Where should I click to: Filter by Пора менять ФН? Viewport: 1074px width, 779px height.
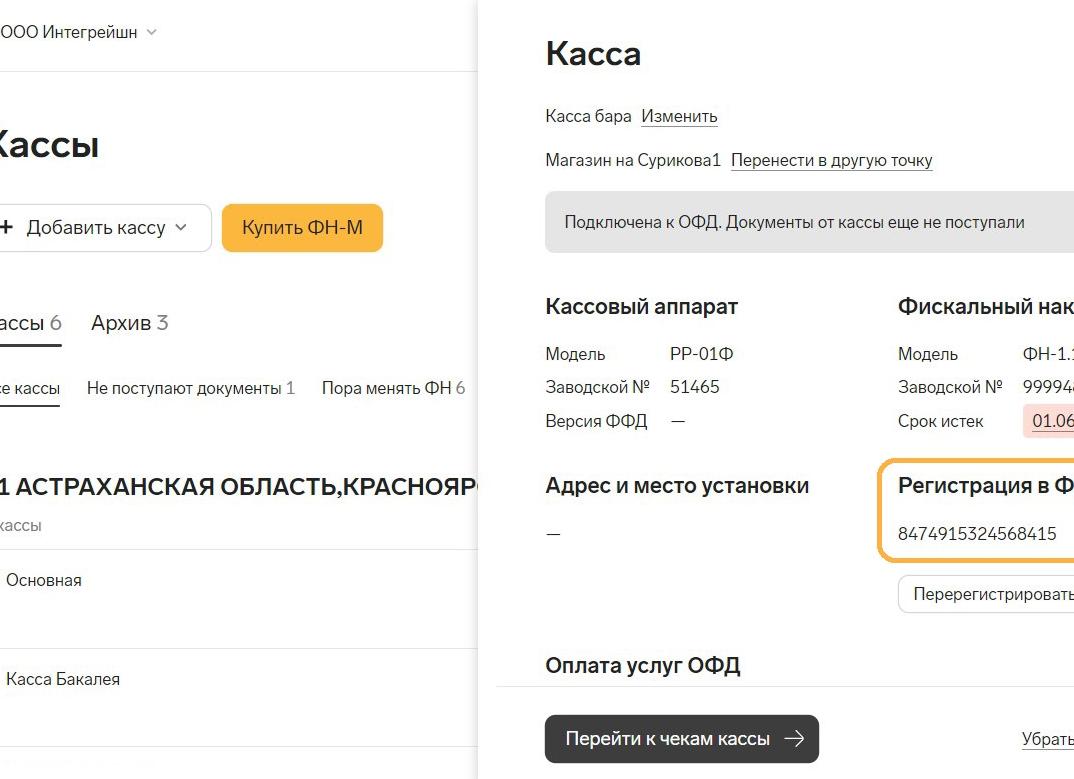393,388
